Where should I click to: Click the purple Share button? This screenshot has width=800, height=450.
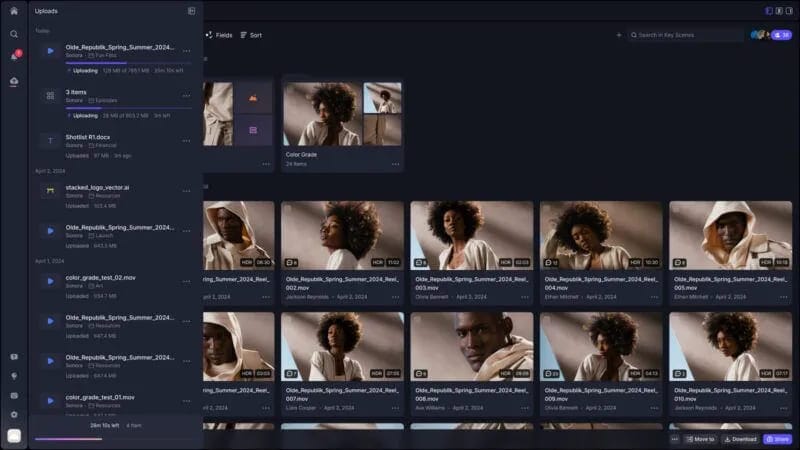point(777,439)
